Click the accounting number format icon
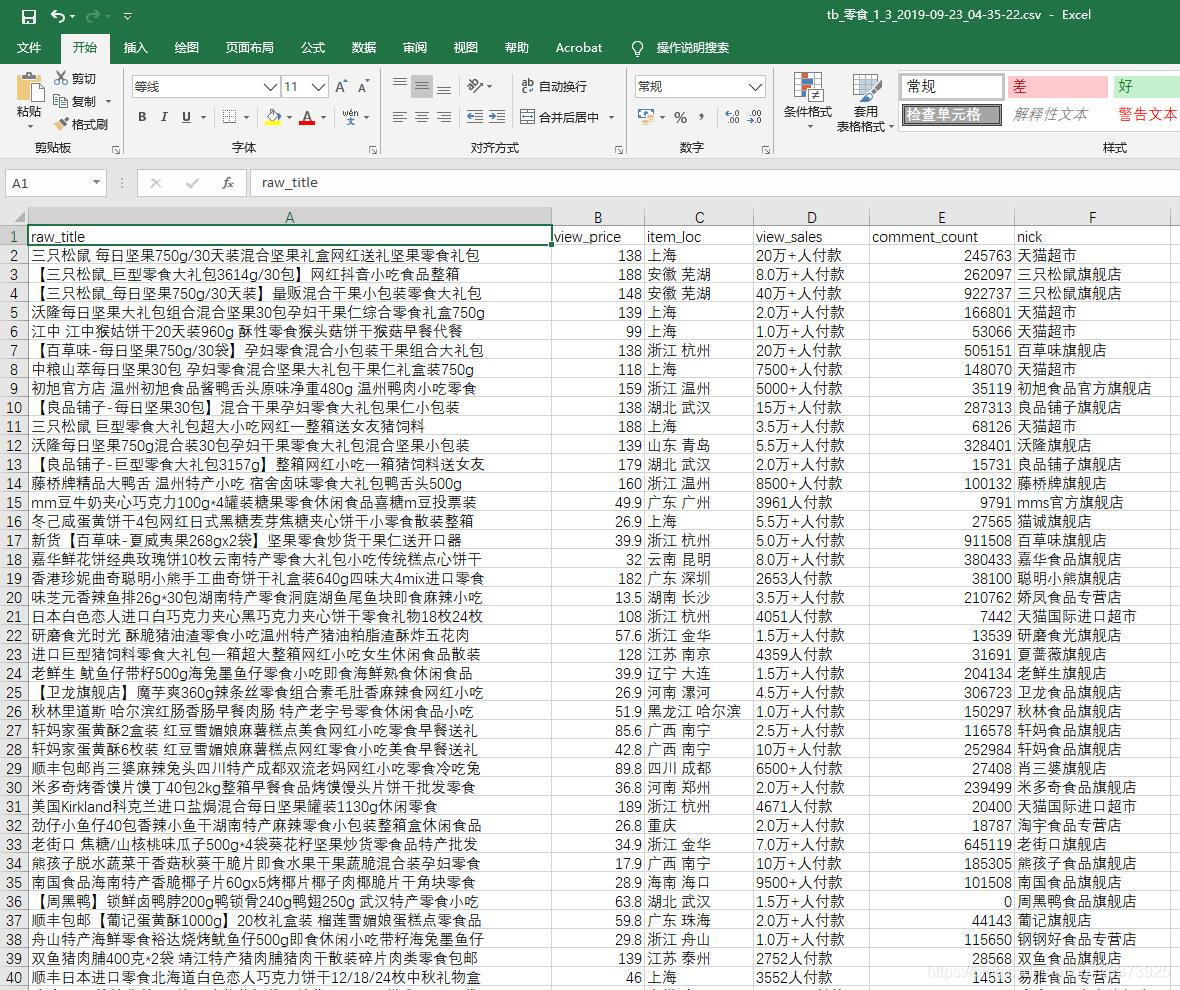 [x=646, y=117]
